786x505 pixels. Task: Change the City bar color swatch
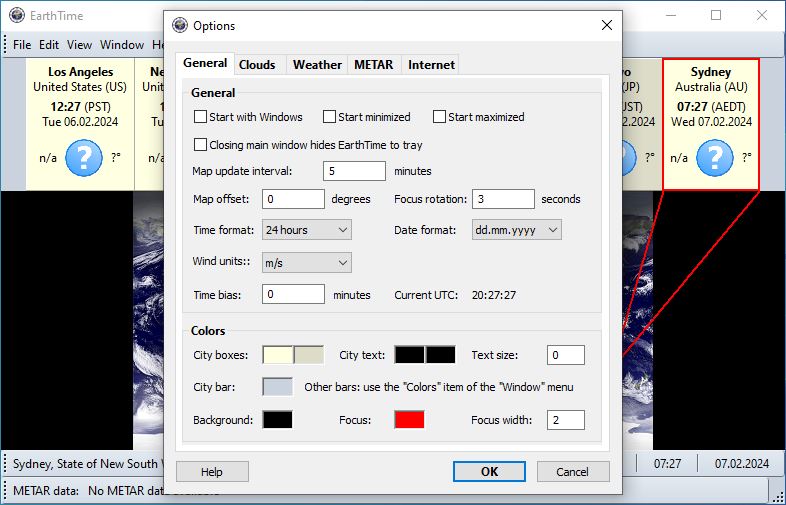tap(278, 387)
